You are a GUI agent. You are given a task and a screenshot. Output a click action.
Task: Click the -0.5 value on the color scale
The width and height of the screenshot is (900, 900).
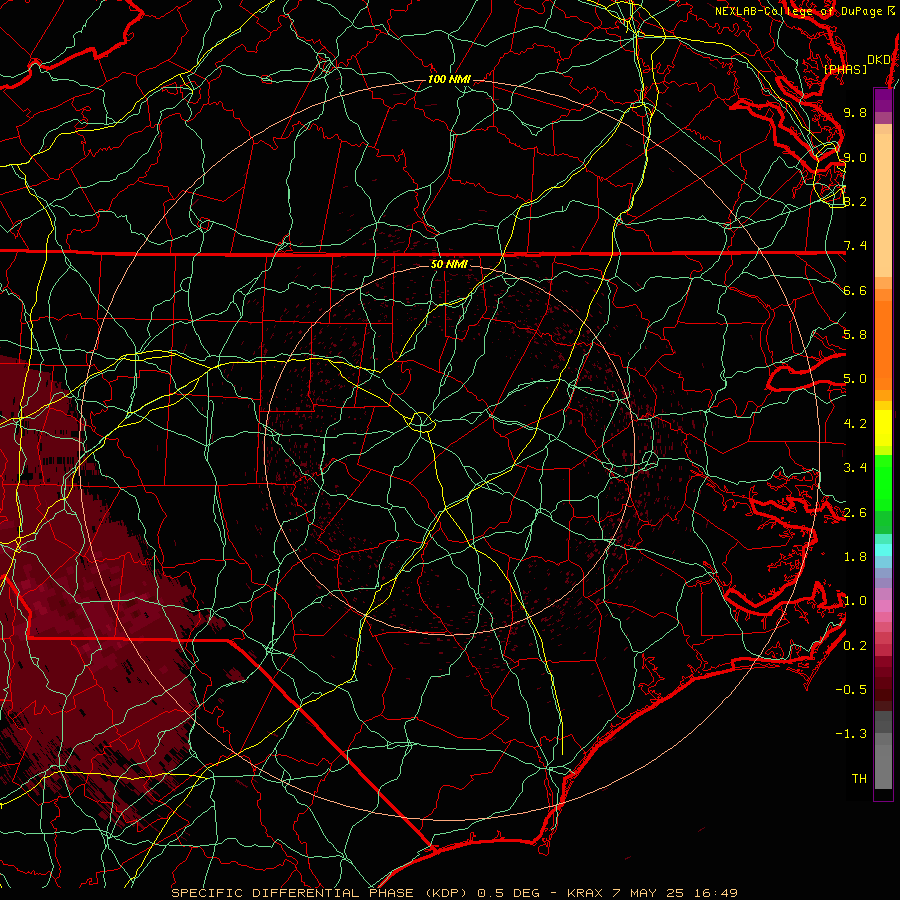click(x=851, y=690)
